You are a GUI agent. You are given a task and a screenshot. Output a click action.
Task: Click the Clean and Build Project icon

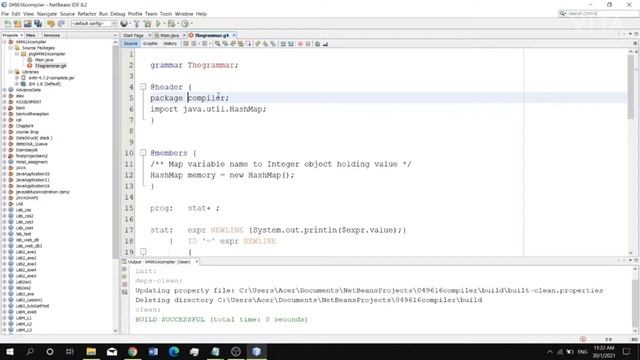click(x=147, y=24)
